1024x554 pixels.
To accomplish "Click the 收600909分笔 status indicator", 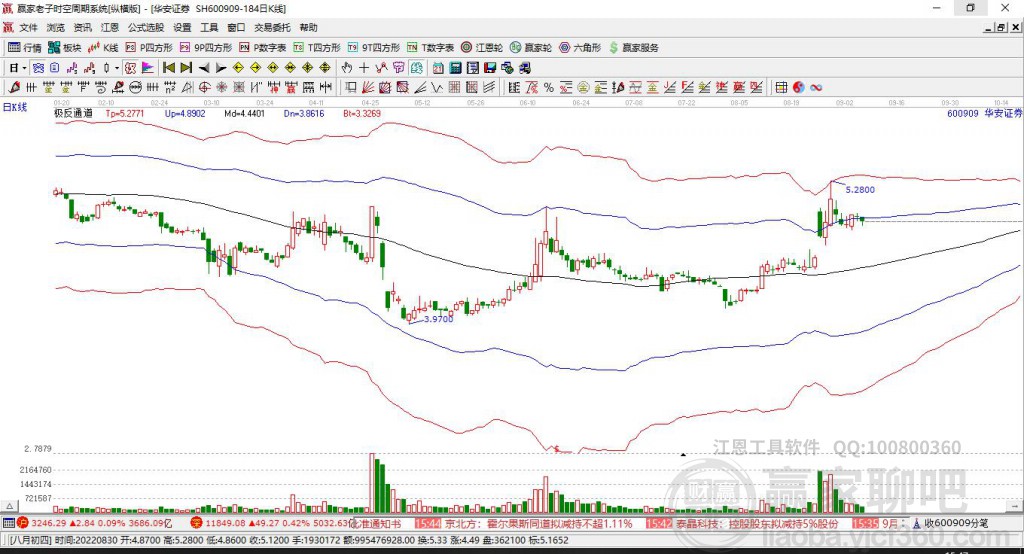I will click(950, 523).
